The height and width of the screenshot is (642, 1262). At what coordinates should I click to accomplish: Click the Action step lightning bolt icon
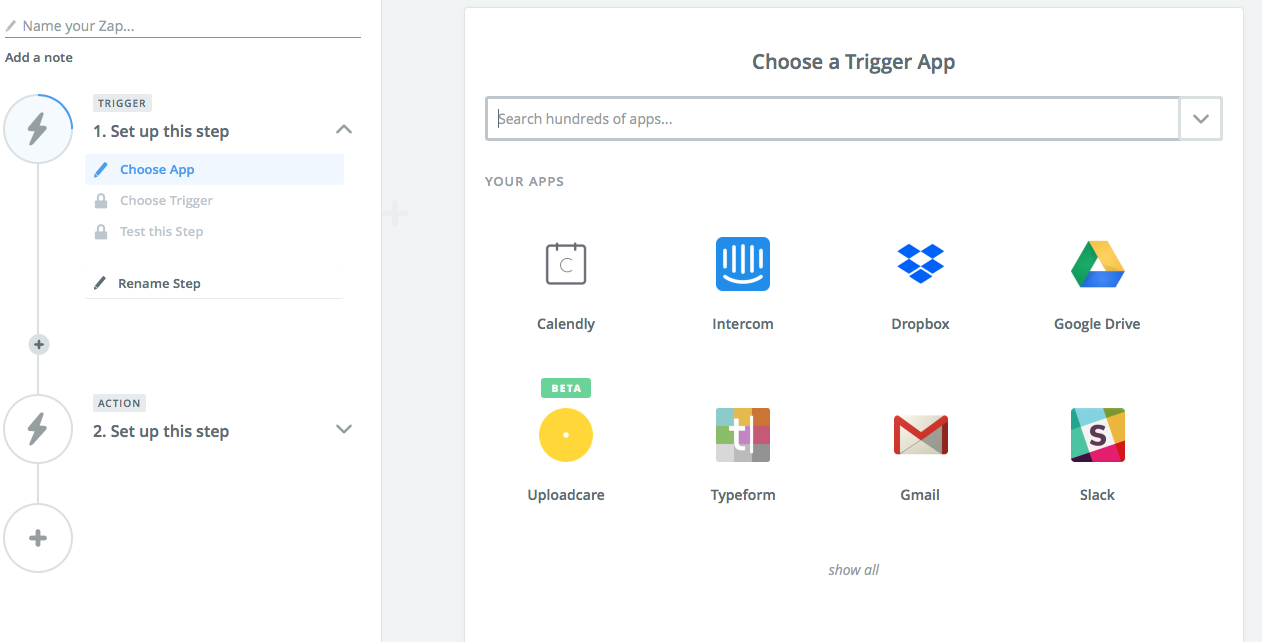point(38,429)
